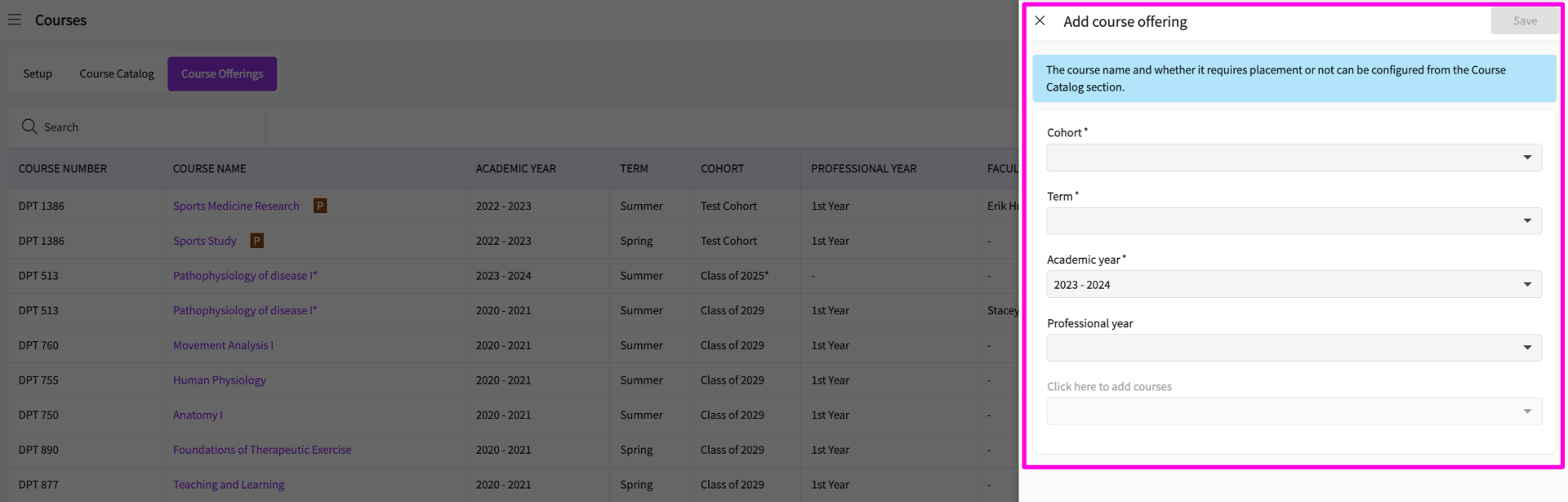This screenshot has height=502, width=1568.
Task: Switch to the Setup tab
Action: [38, 73]
